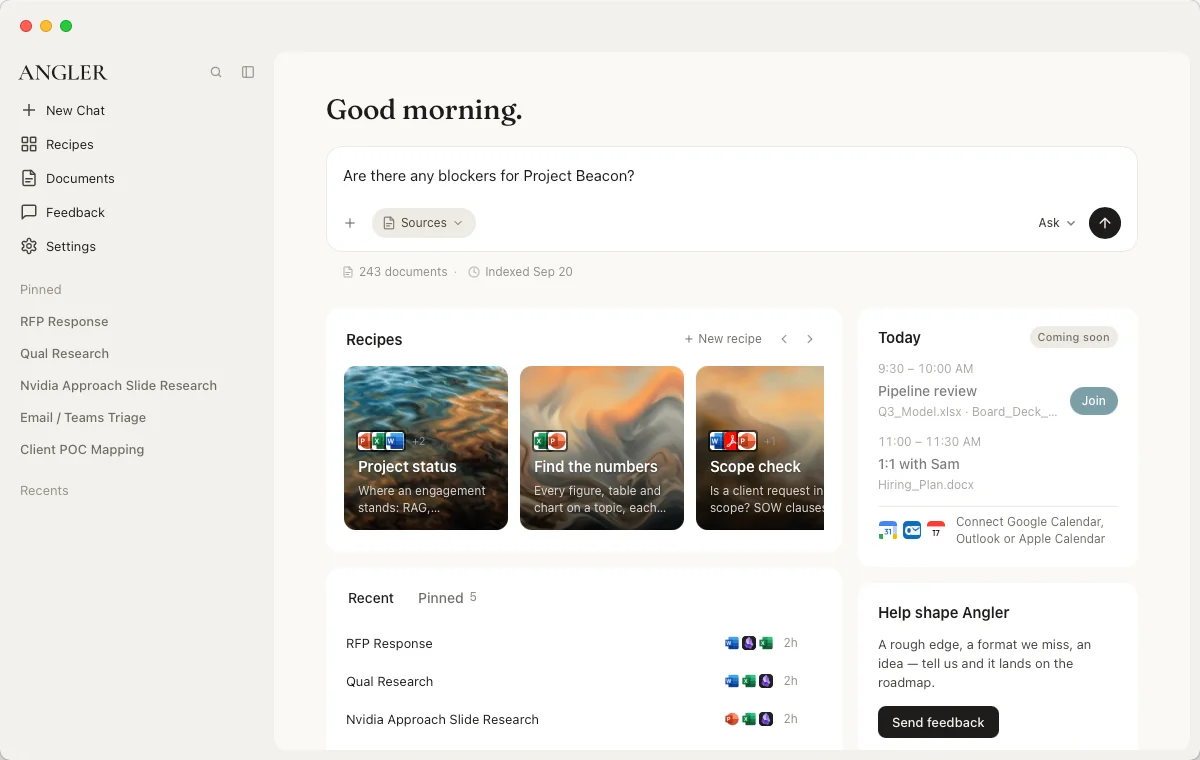Open RFP Response in the Recent list
1200x760 pixels.
pyautogui.click(x=572, y=643)
